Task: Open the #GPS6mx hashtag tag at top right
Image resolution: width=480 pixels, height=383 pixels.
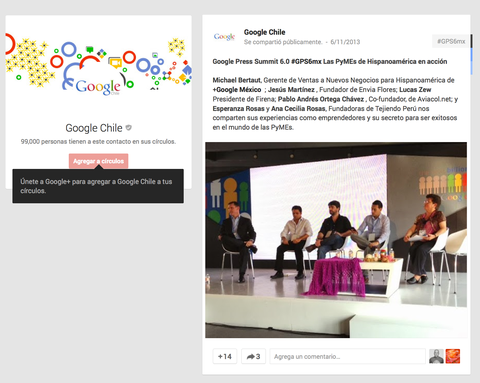Action: point(451,41)
